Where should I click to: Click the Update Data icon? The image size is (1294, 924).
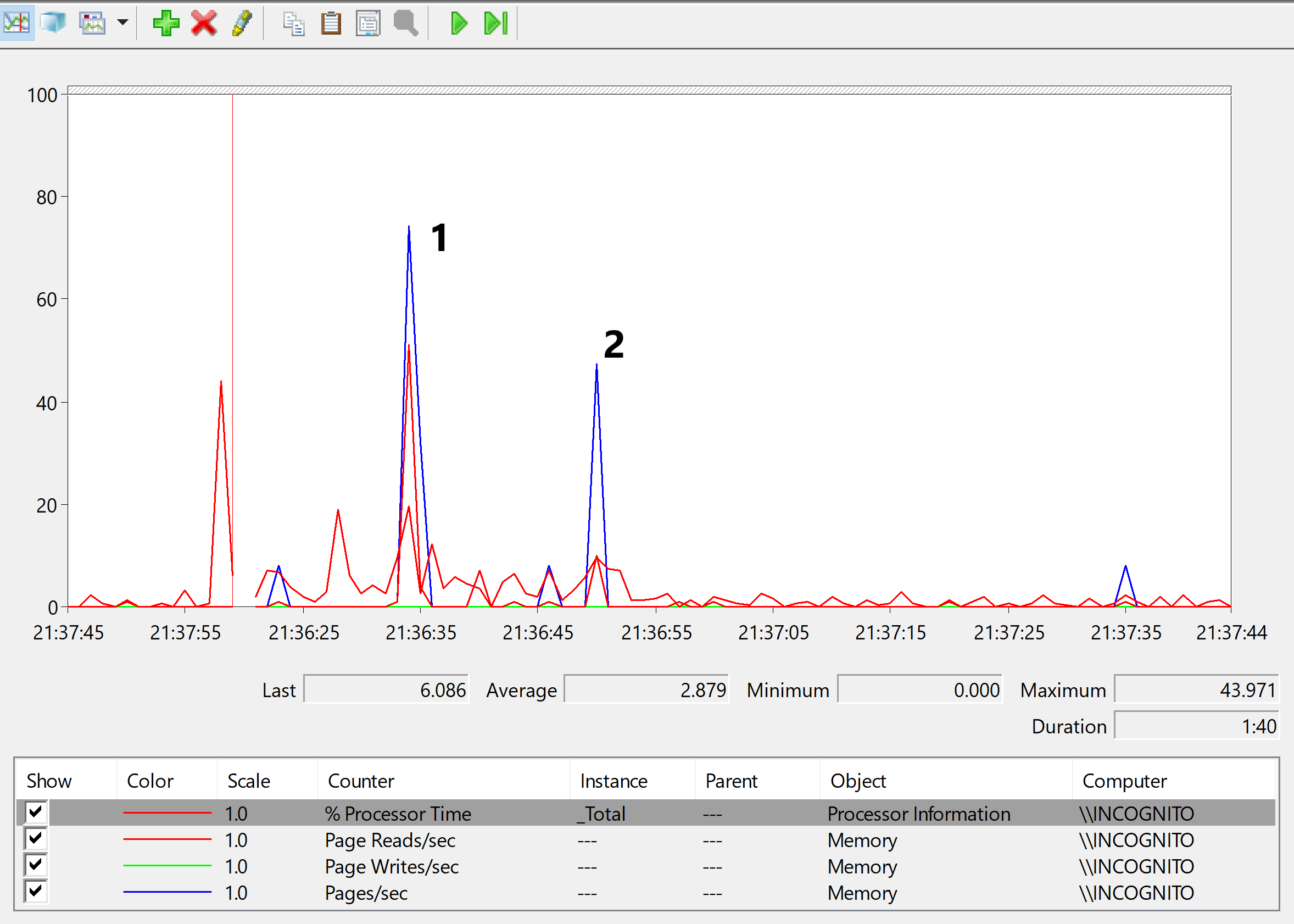(x=495, y=23)
